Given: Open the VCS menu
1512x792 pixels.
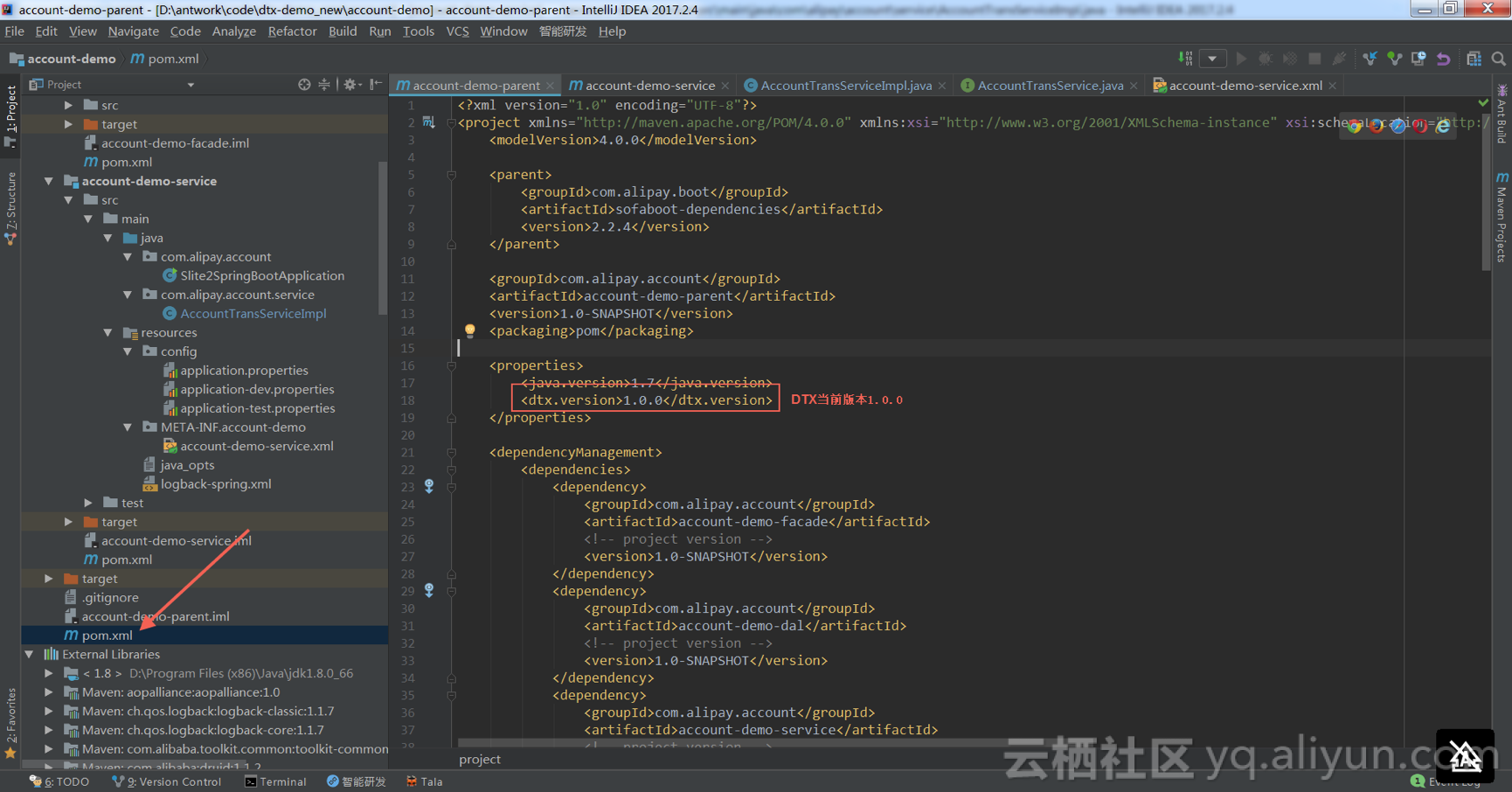Looking at the screenshot, I should [x=457, y=31].
